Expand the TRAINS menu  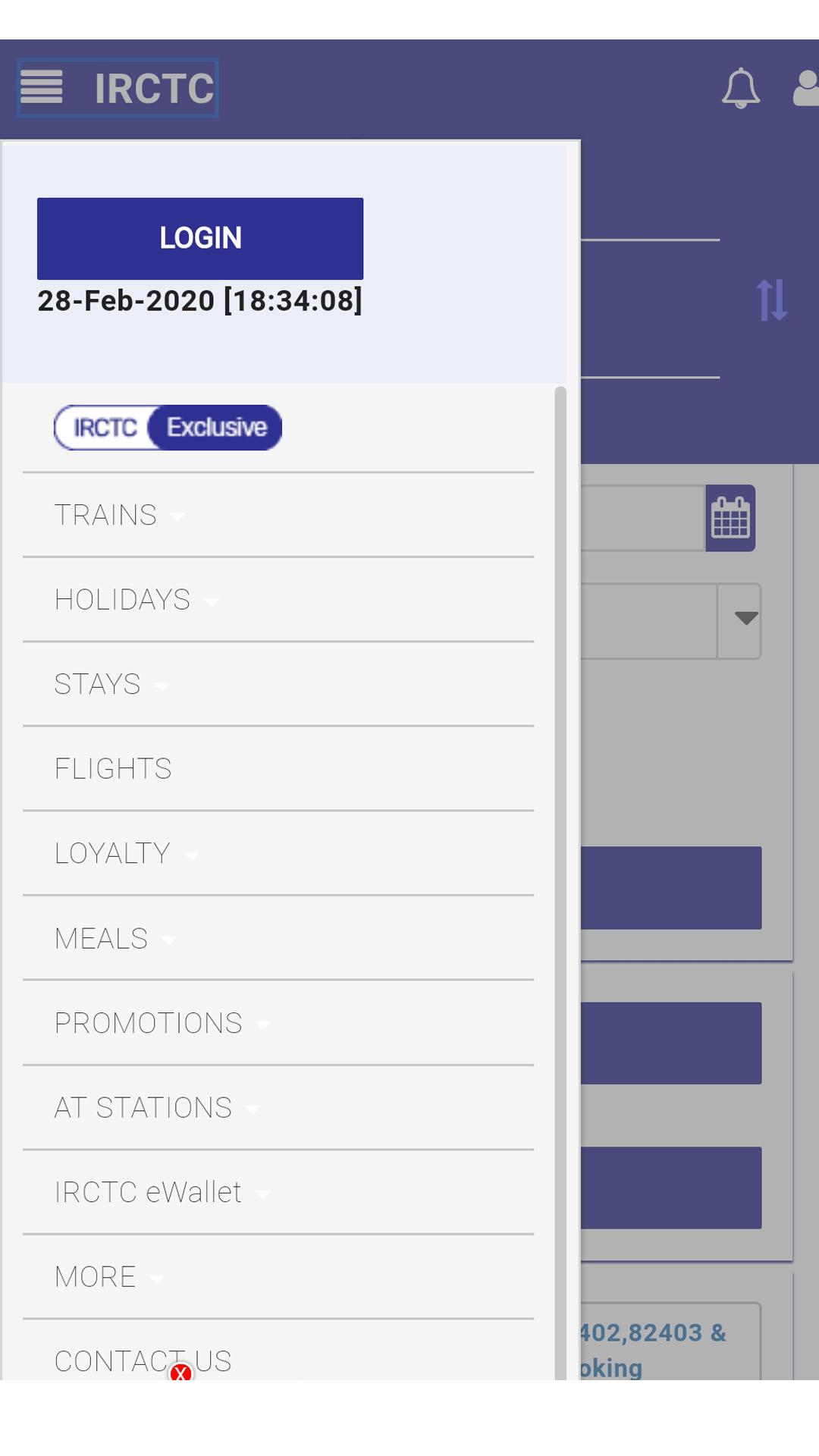point(278,516)
